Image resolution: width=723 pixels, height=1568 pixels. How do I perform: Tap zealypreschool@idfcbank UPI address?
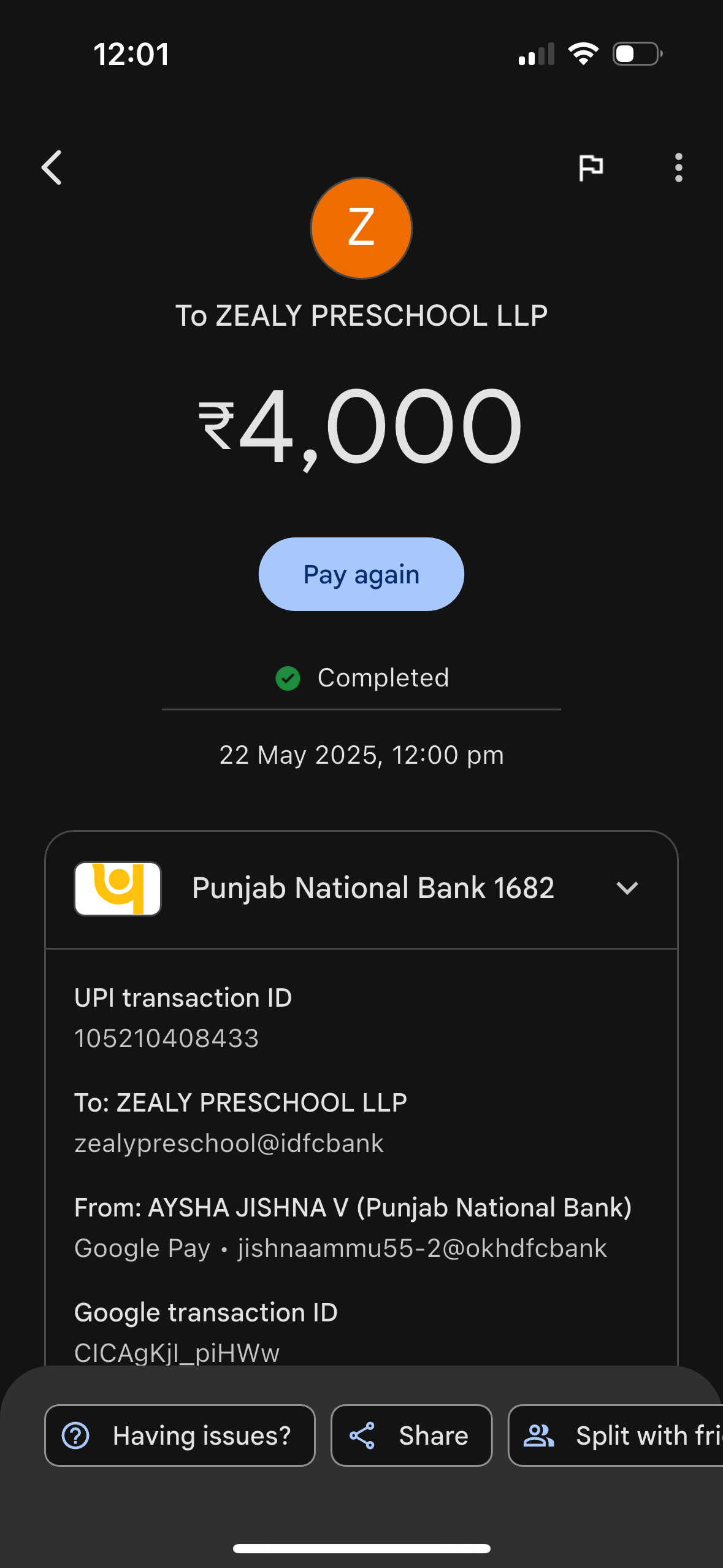[229, 1143]
